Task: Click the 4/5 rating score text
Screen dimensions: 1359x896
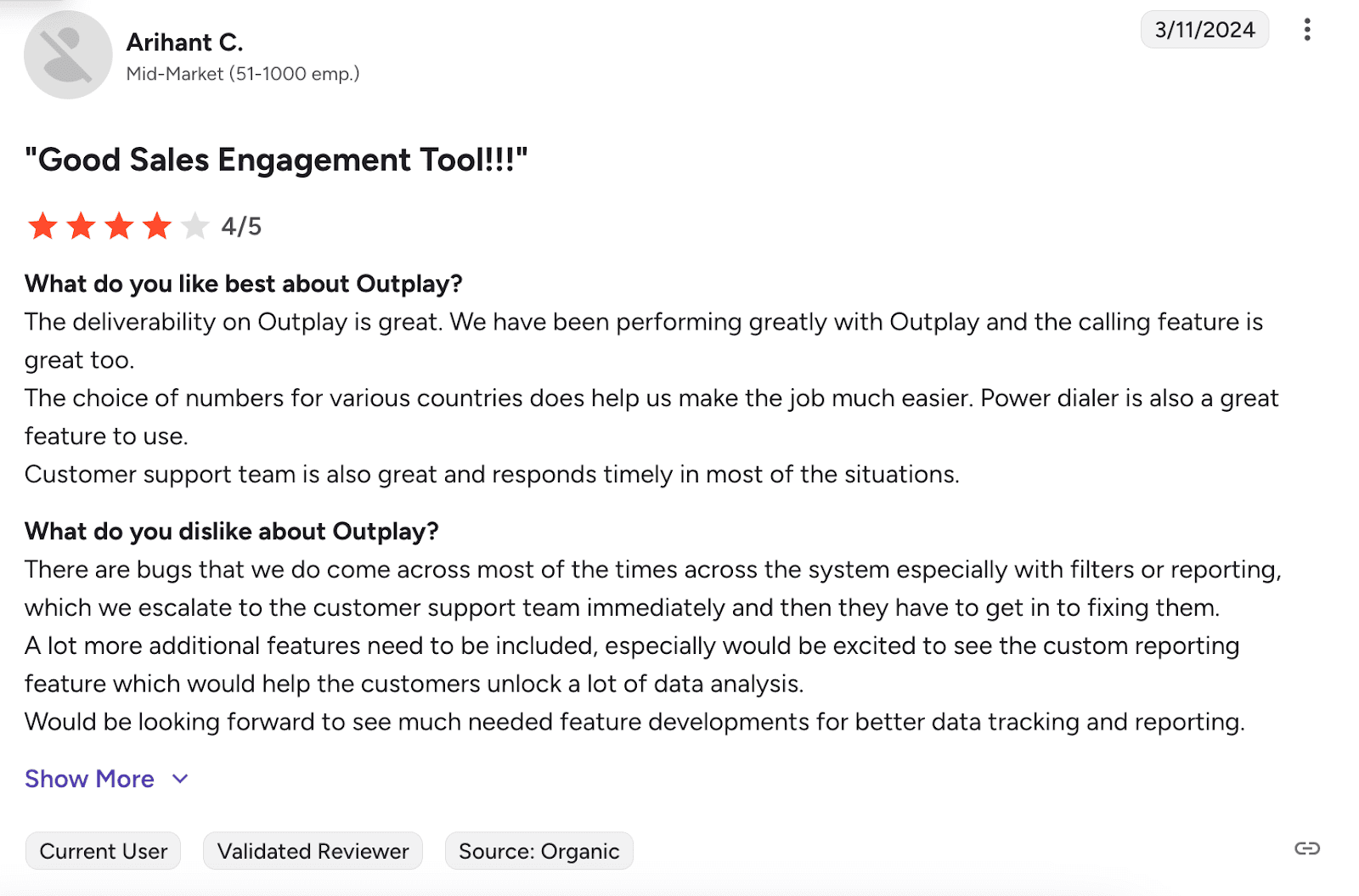Action: [x=241, y=227]
